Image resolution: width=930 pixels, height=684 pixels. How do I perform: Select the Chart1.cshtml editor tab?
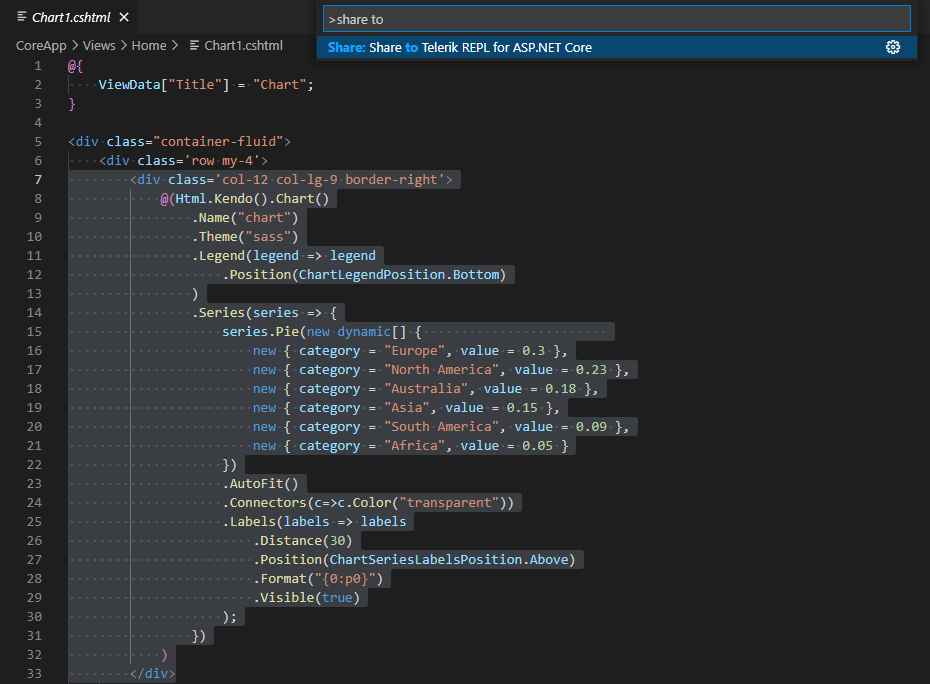[70, 16]
